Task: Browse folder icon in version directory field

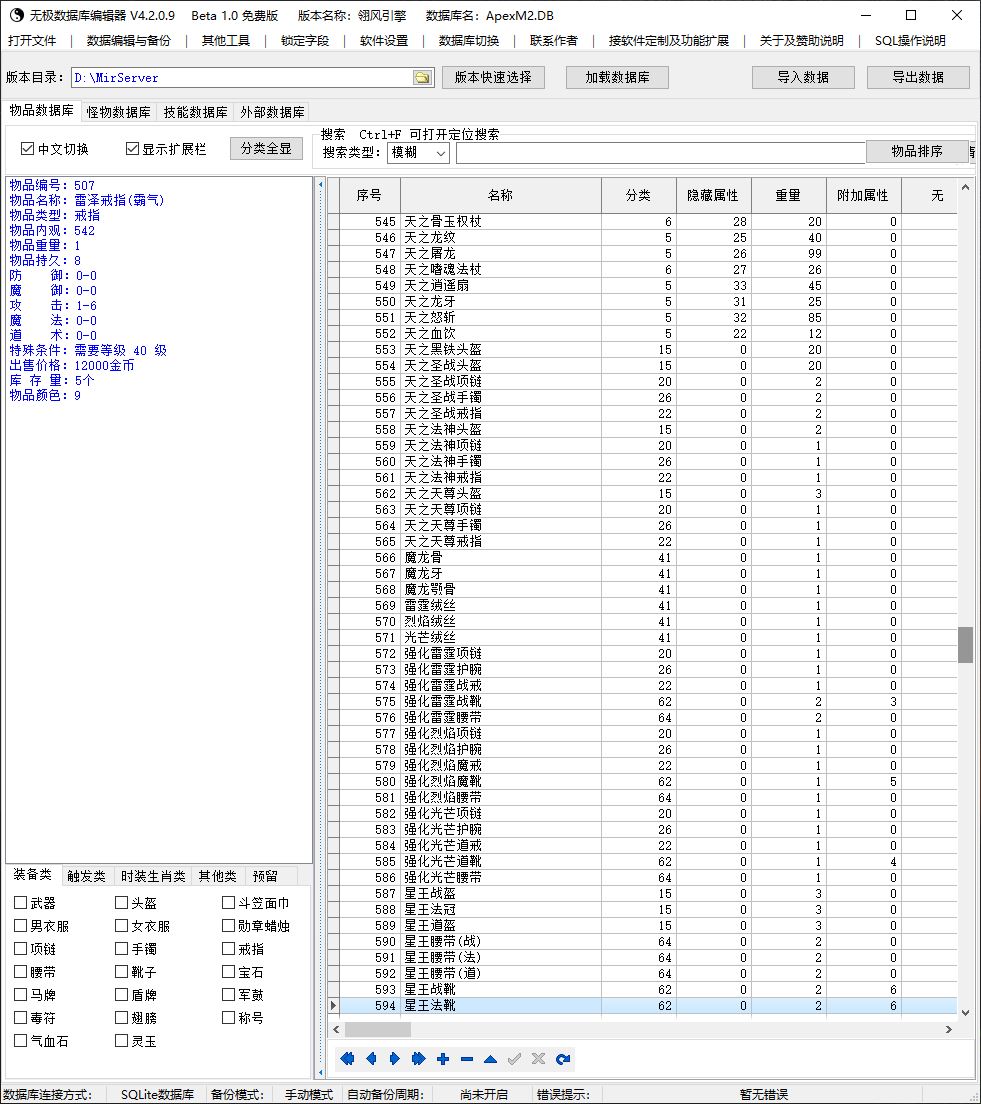Action: click(x=423, y=77)
